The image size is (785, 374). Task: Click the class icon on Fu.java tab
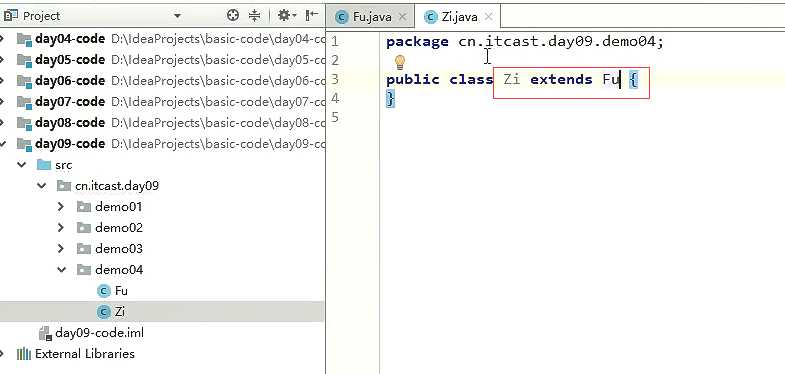342,17
